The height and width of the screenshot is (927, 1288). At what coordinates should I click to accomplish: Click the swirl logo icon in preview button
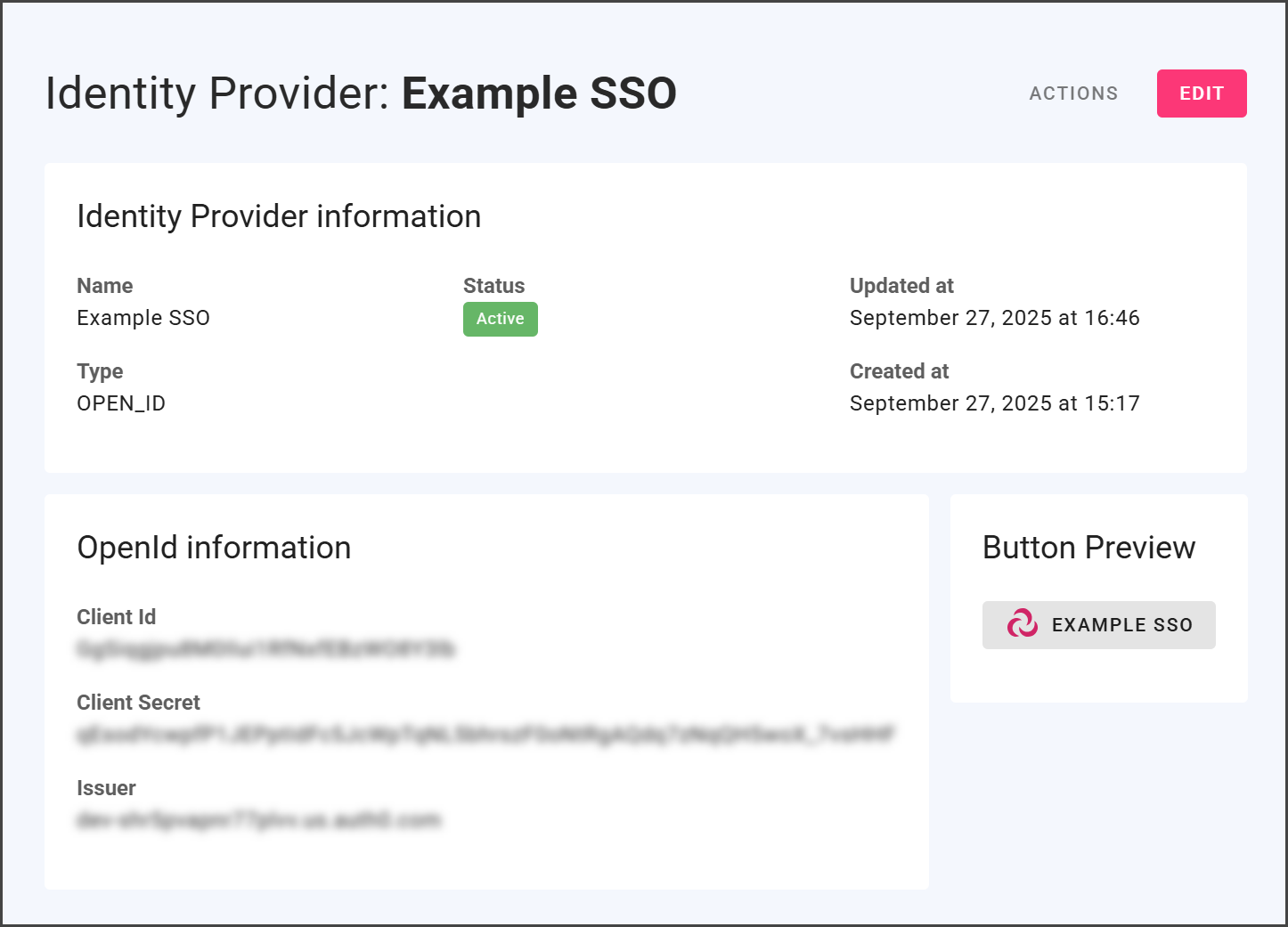point(1022,624)
